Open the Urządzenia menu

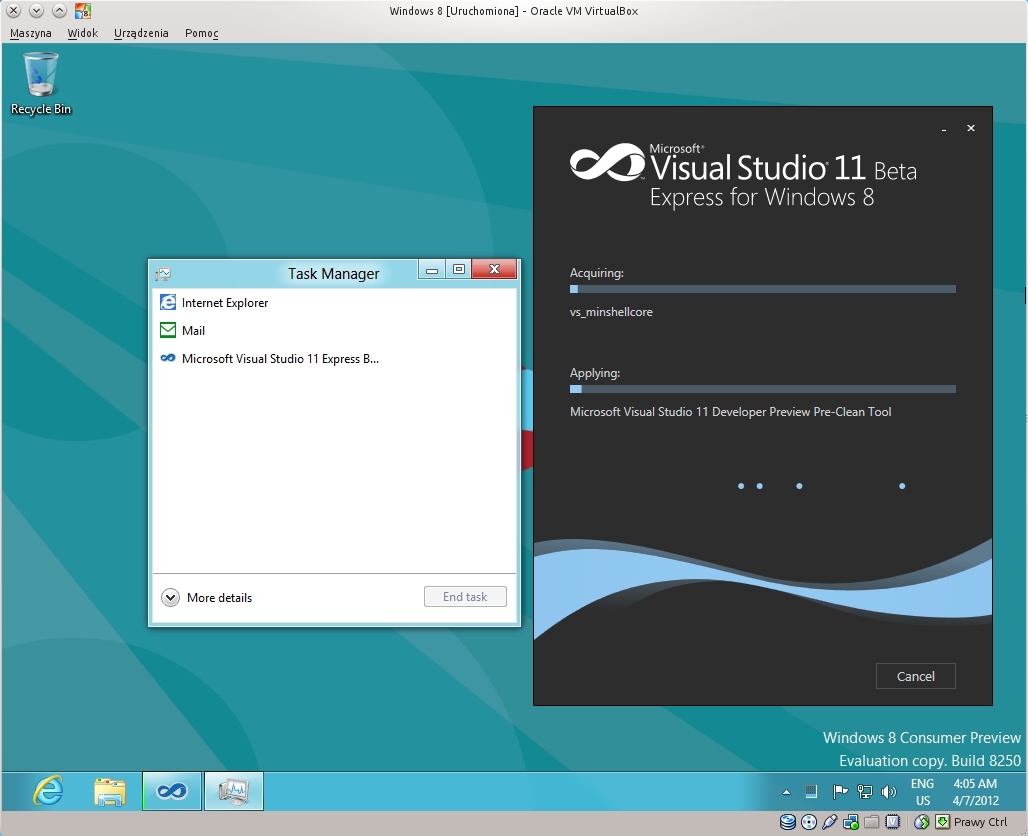(x=141, y=33)
